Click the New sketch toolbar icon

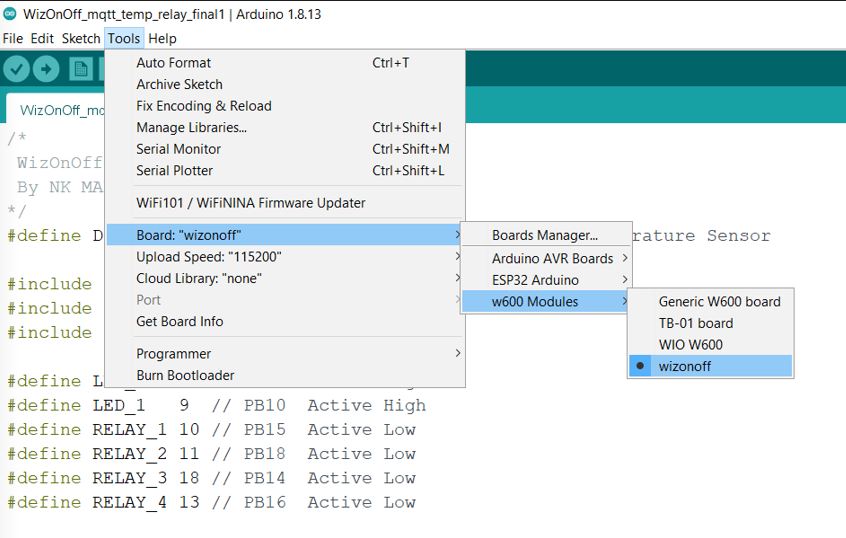(81, 68)
